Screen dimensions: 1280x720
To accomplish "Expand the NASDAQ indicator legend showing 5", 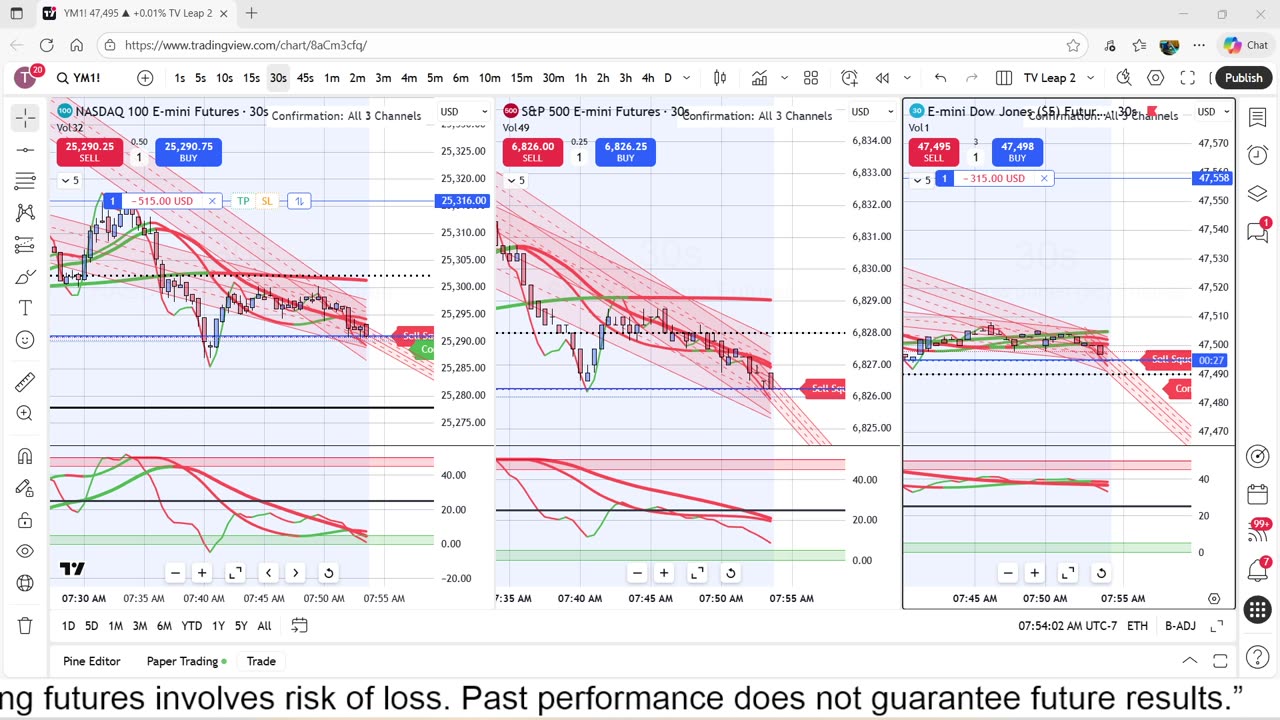I will [69, 180].
